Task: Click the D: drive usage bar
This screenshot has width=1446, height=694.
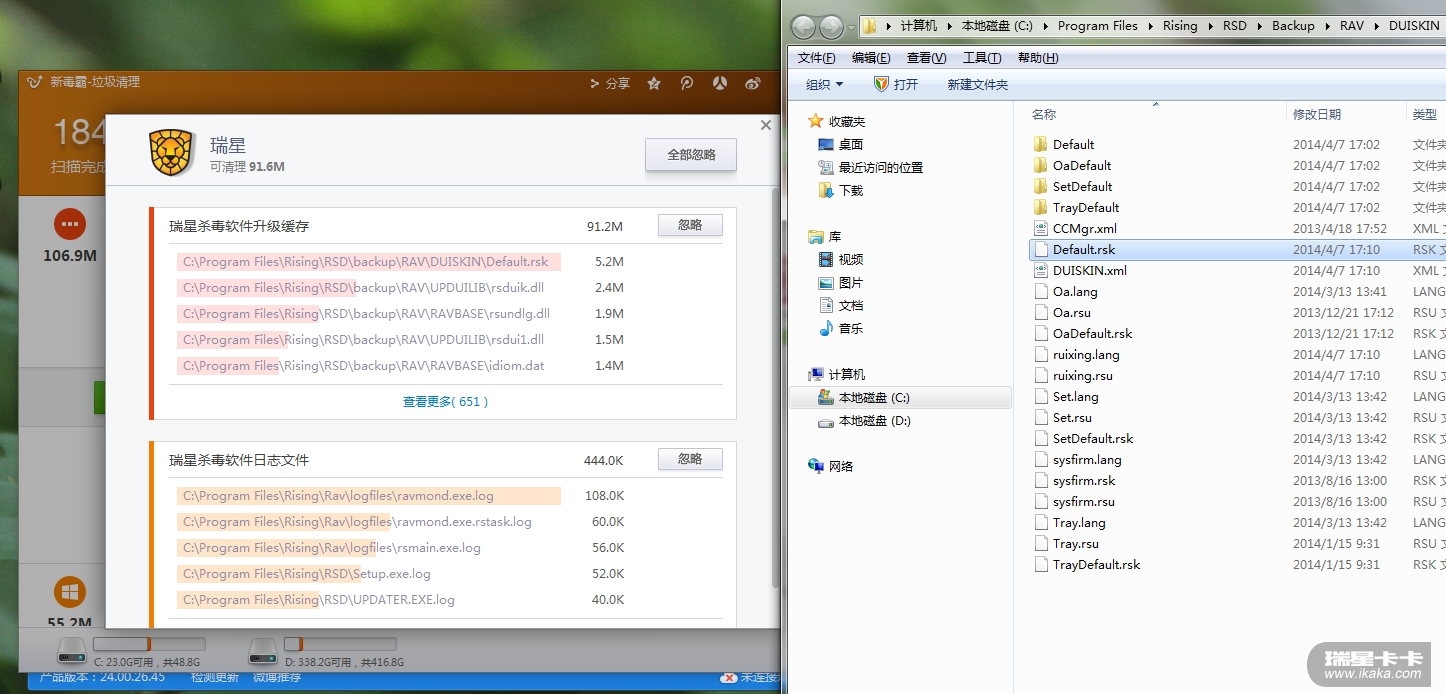Action: tap(340, 644)
